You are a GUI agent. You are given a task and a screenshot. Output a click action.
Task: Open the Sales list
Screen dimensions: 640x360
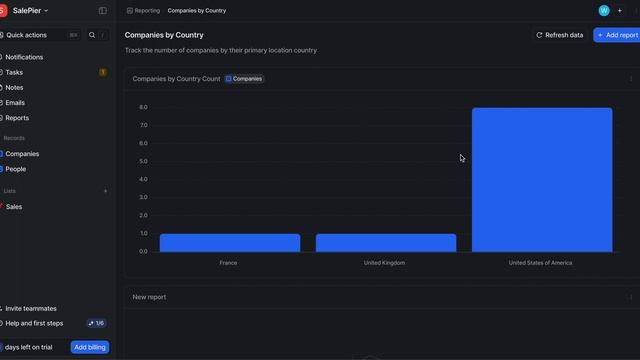point(13,207)
